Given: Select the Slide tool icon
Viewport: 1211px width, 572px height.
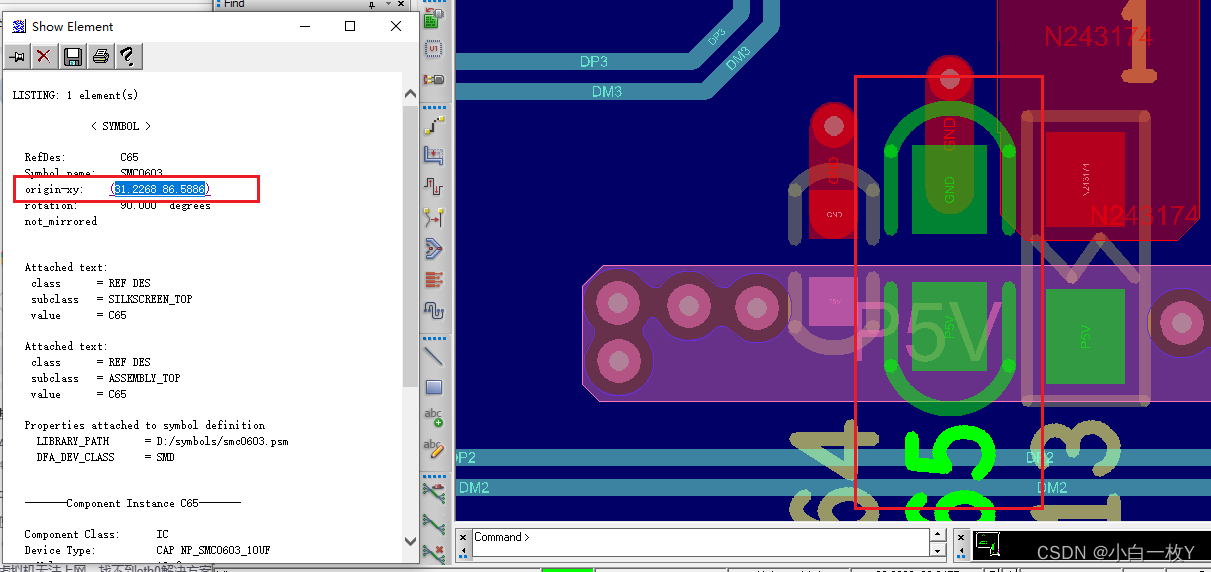Looking at the screenshot, I should 434,156.
